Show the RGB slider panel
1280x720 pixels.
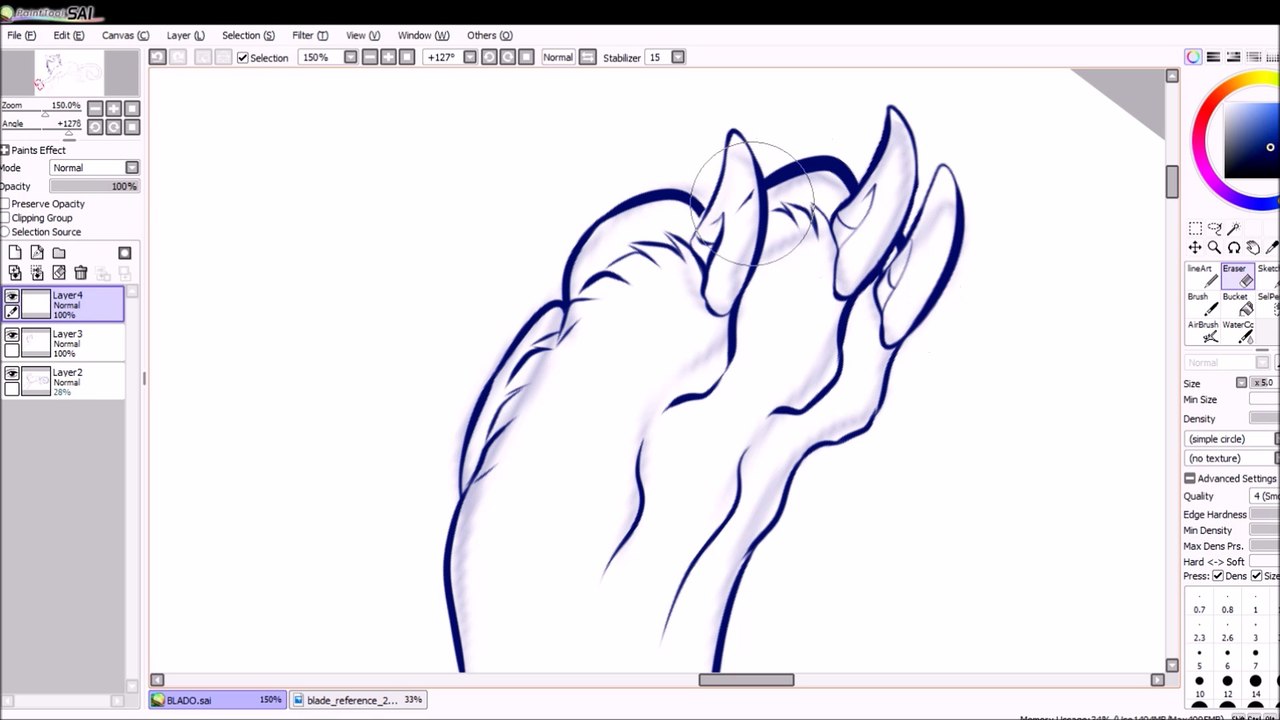(x=1213, y=57)
